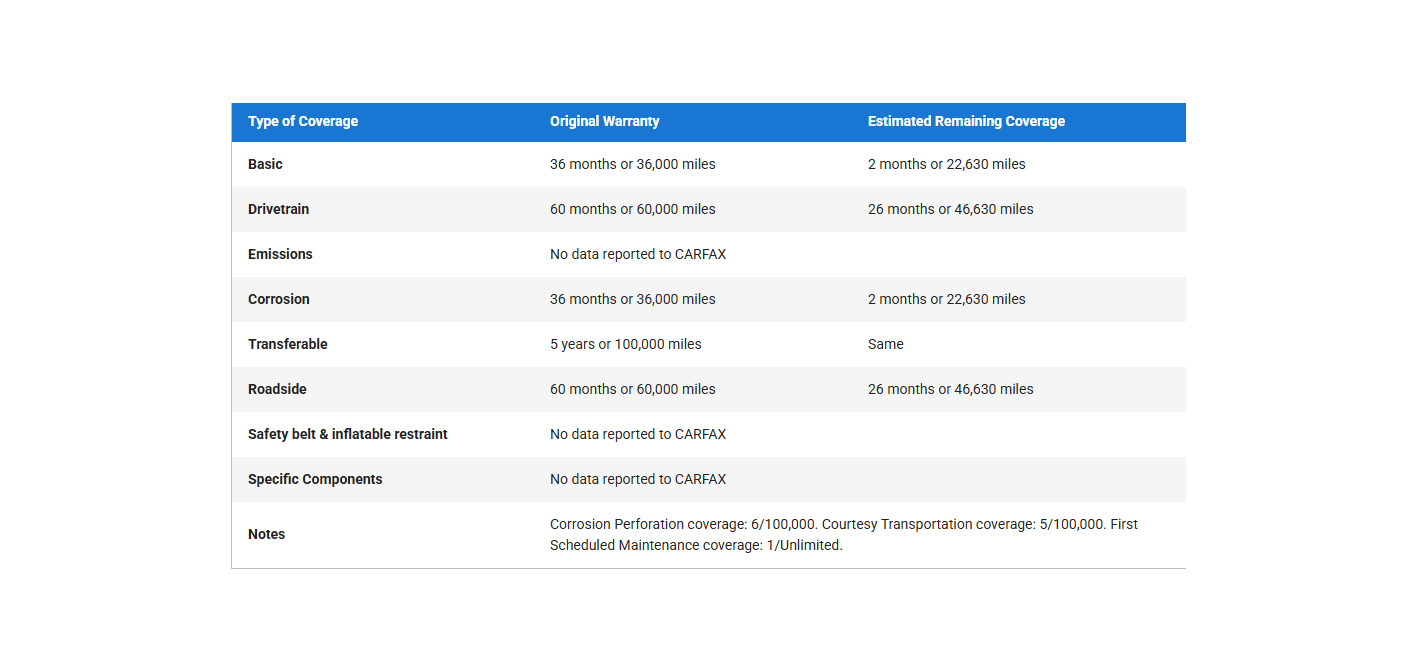The height and width of the screenshot is (672, 1416).
Task: Select the Specific Components row label
Action: pyautogui.click(x=315, y=479)
